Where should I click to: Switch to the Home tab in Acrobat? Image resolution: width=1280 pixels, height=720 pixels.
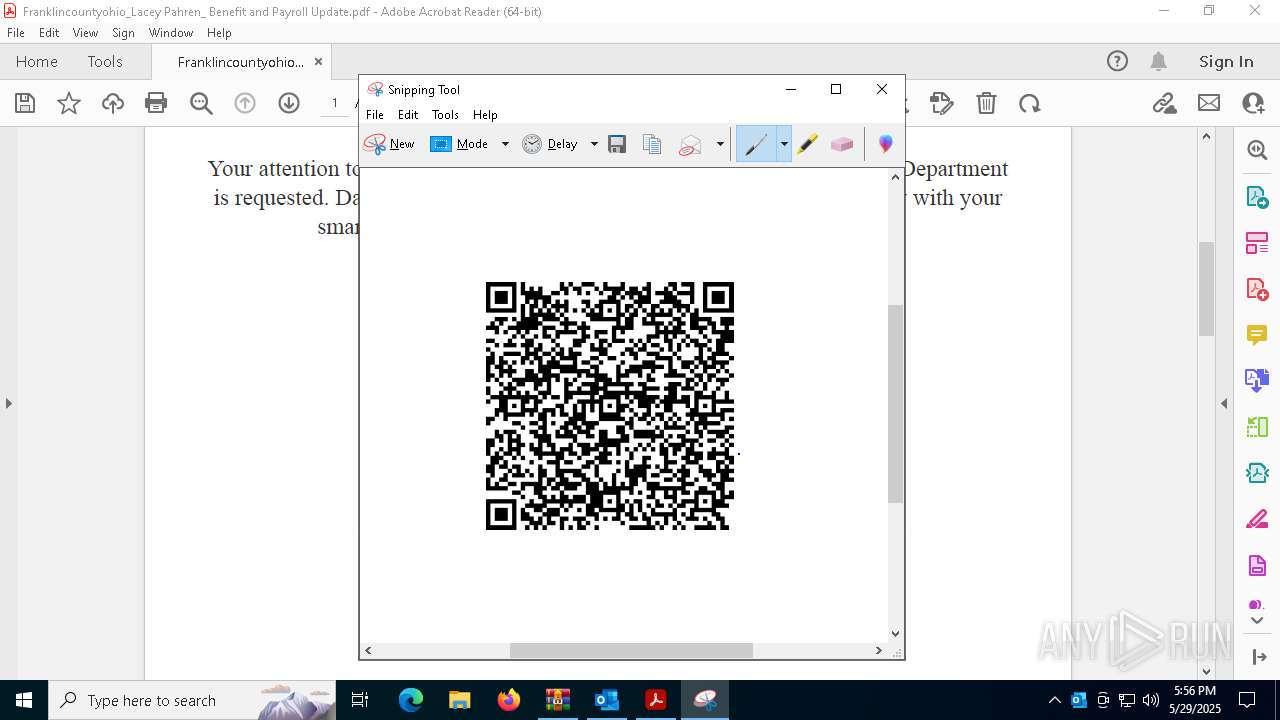(37, 62)
